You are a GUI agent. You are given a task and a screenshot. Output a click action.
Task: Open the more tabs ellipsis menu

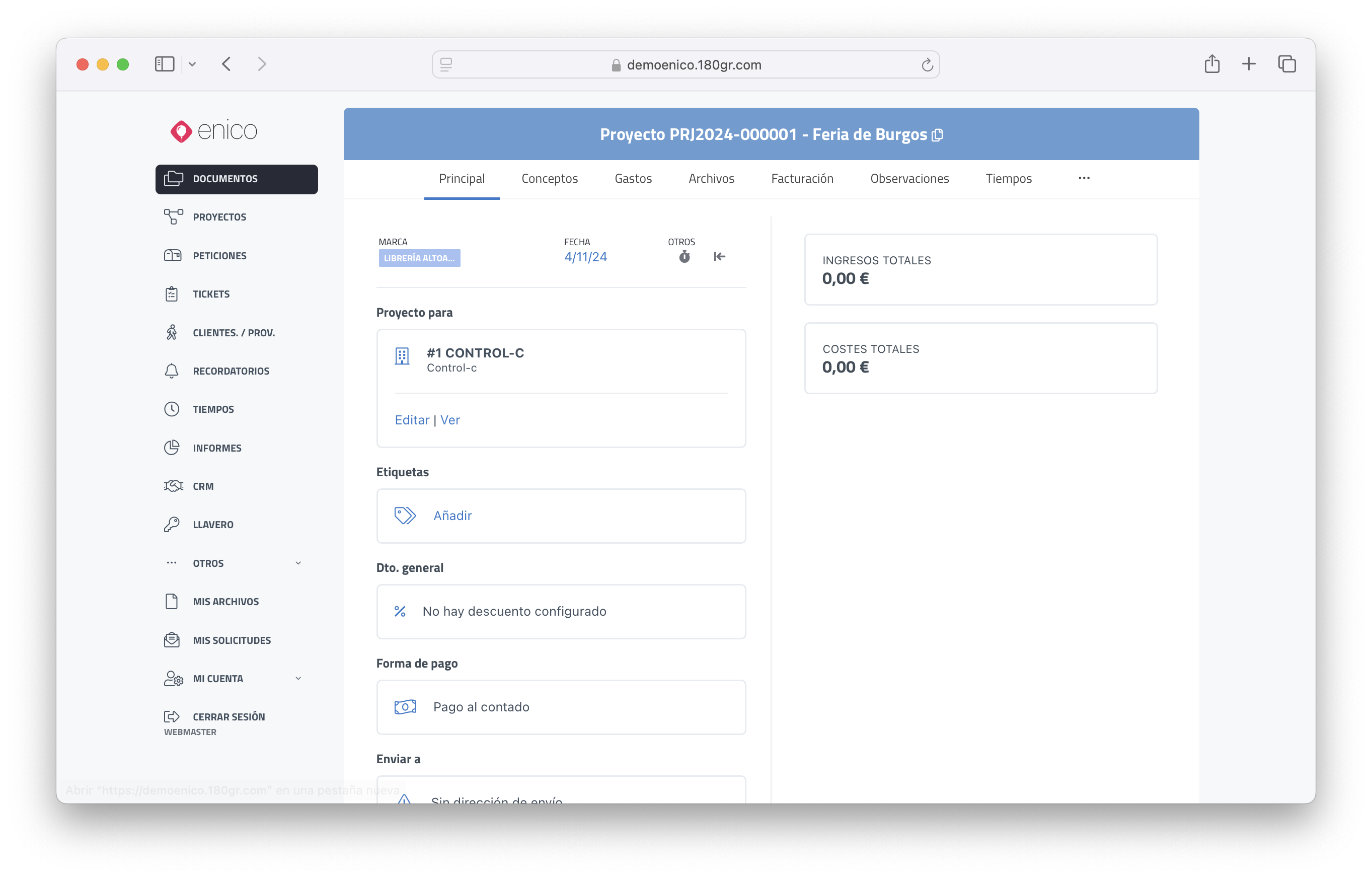[1084, 178]
